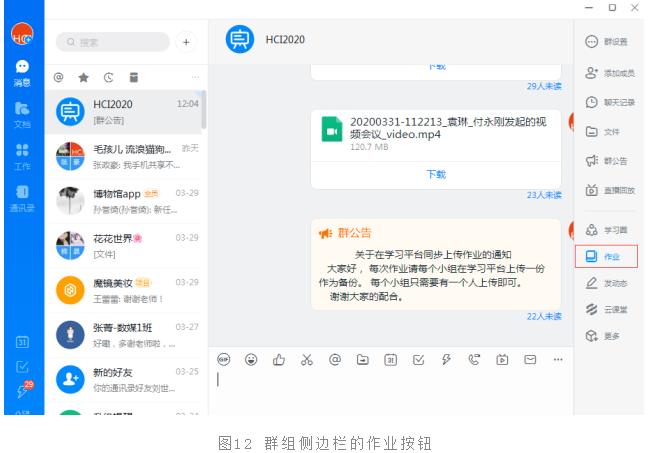Screen dimensions: 650x453
Task: Expand 更多 in the right sidebar
Action: point(606,337)
